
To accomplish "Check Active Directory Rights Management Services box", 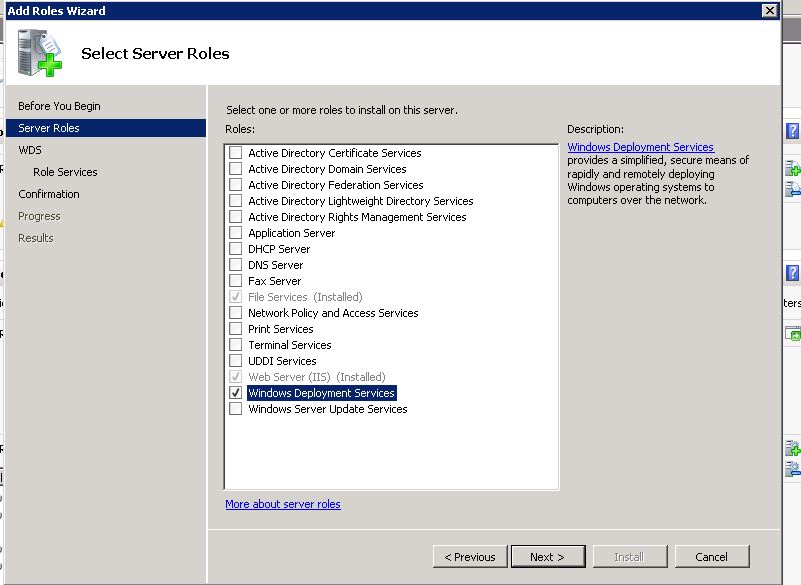I will 235,217.
